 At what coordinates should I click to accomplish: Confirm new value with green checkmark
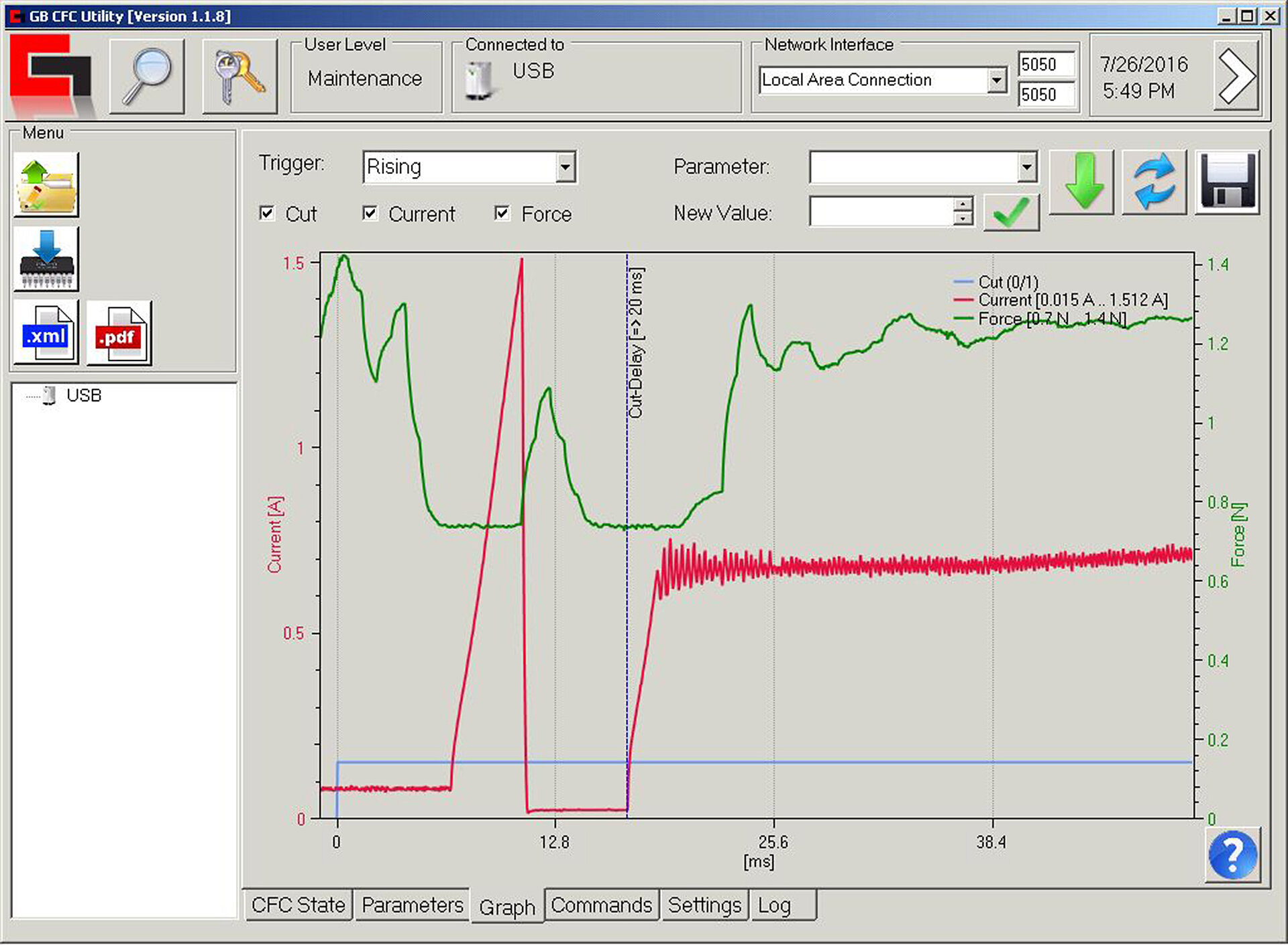[1011, 213]
